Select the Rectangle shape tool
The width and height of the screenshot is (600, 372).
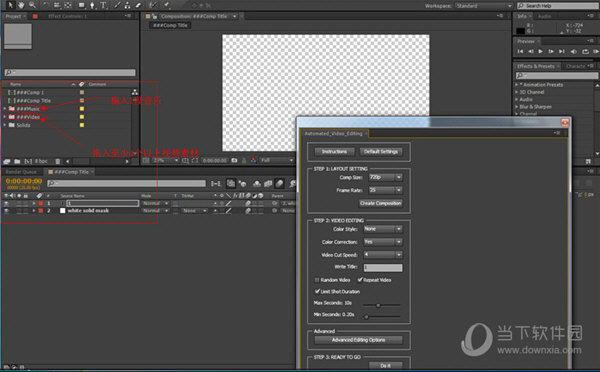click(x=82, y=5)
